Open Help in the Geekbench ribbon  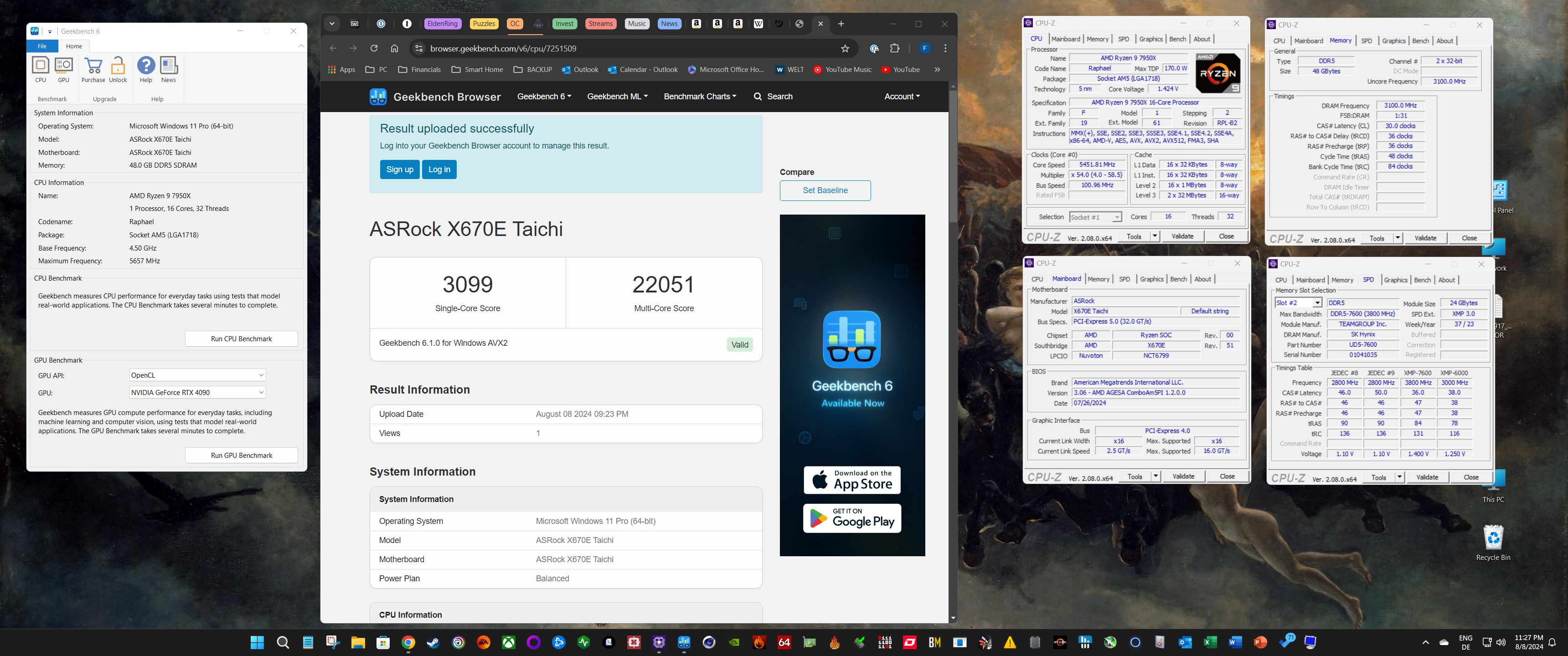[146, 69]
